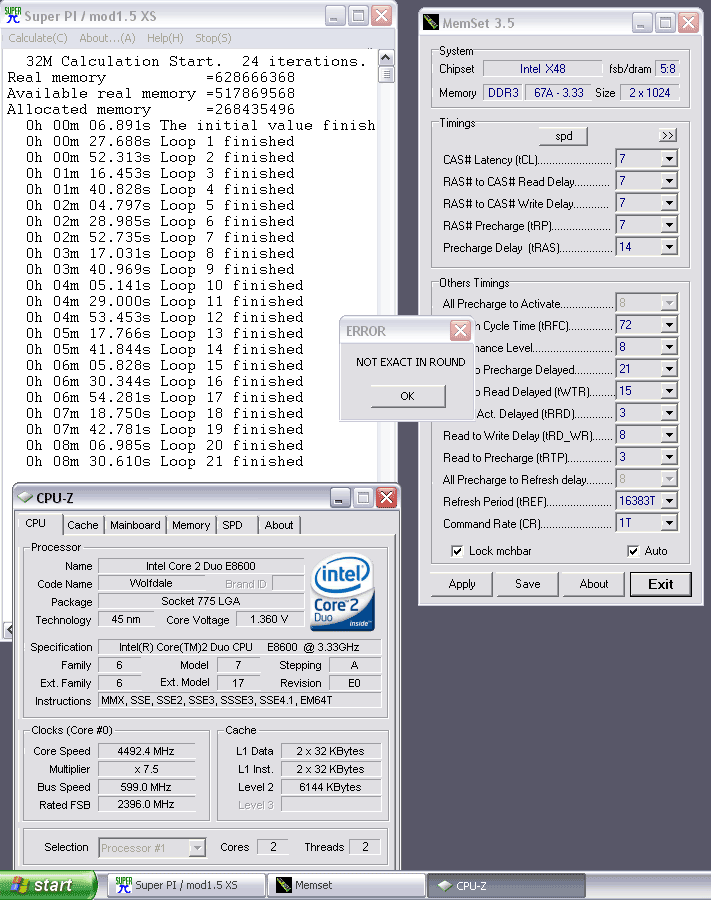Click OK in the ERROR dialog
Image resolution: width=711 pixels, height=900 pixels.
(407, 396)
